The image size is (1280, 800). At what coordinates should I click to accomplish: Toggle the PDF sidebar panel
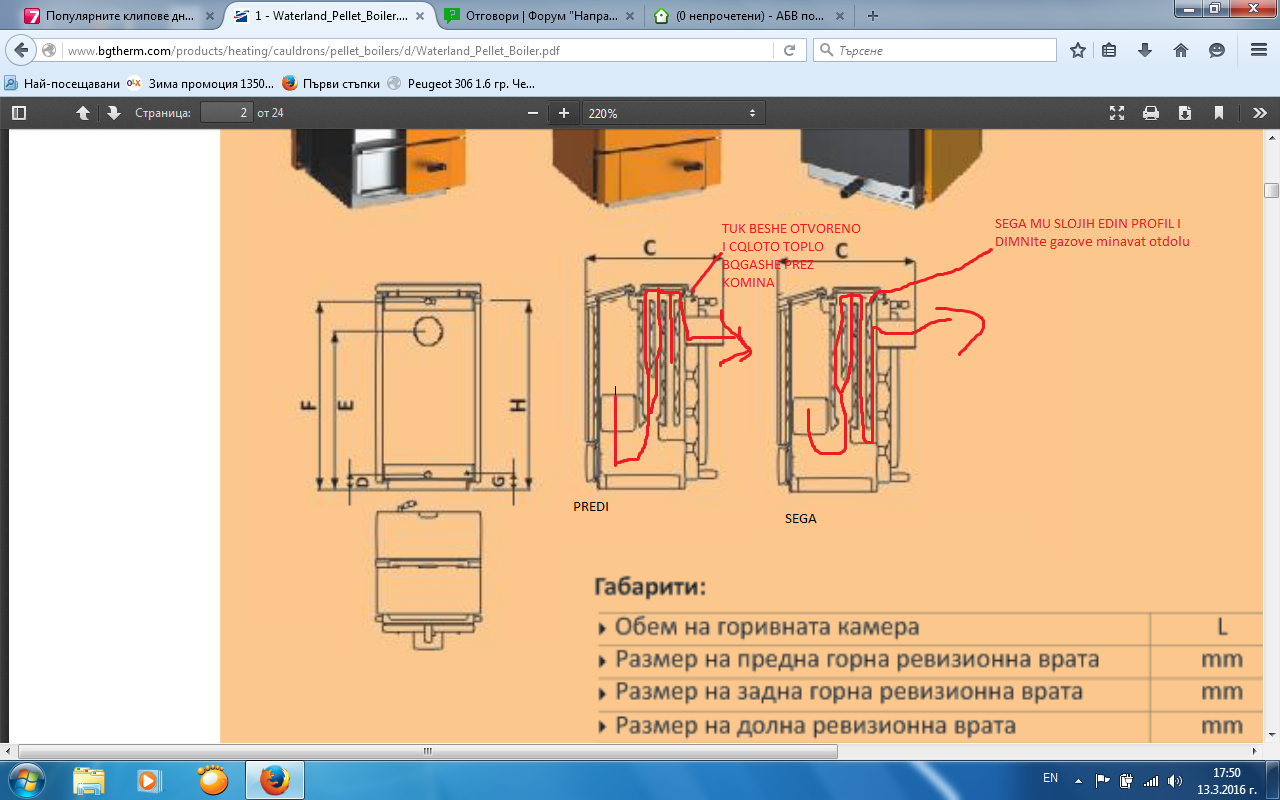[x=18, y=113]
